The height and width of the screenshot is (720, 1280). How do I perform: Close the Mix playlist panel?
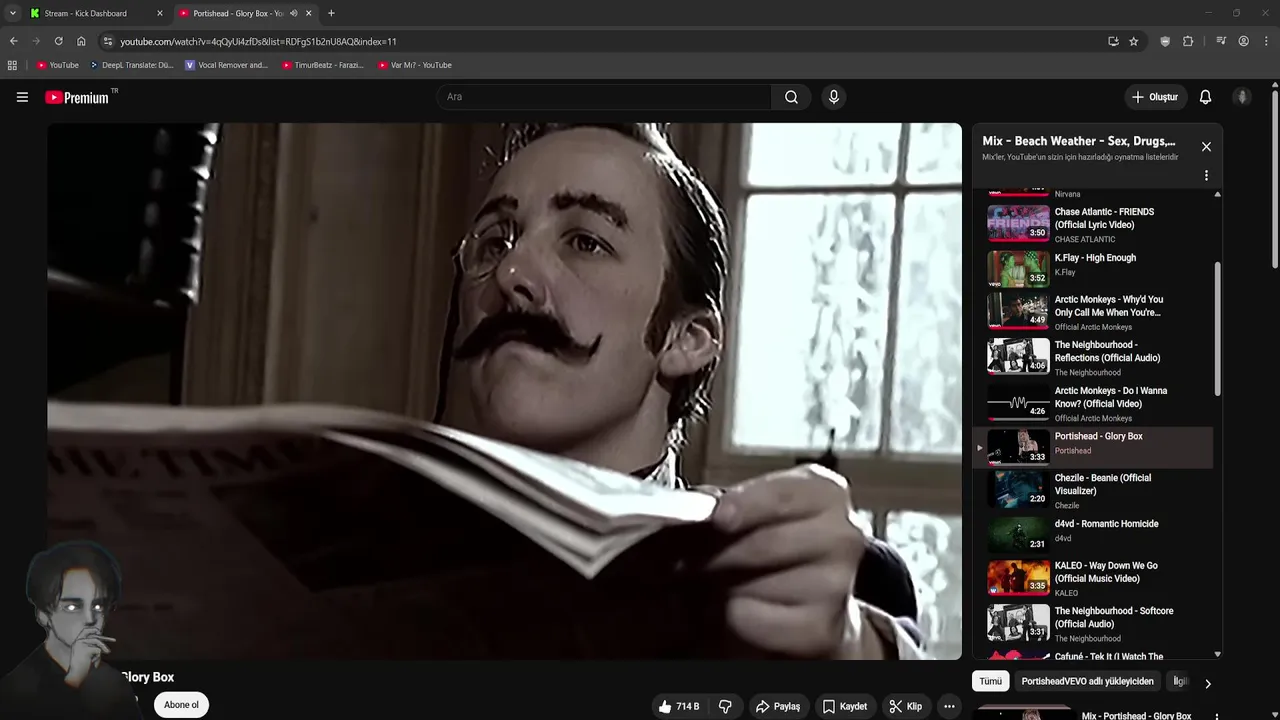1206,146
